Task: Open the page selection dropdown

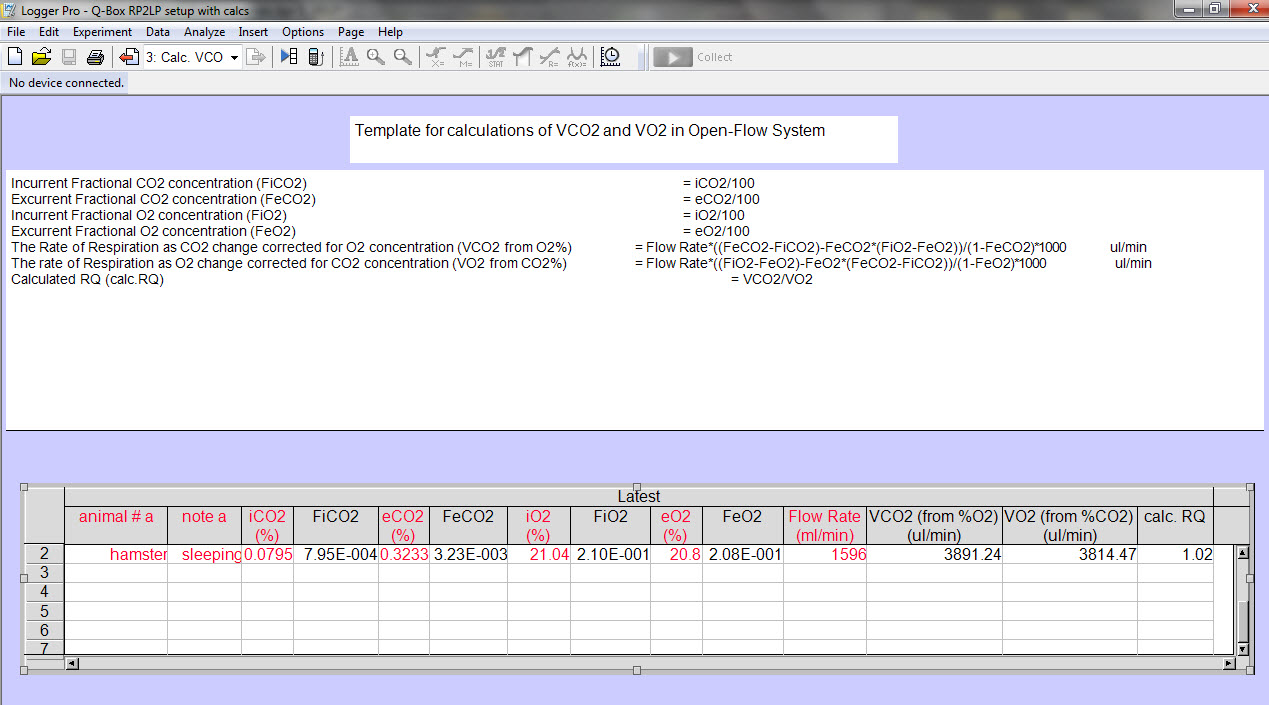Action: pos(233,57)
